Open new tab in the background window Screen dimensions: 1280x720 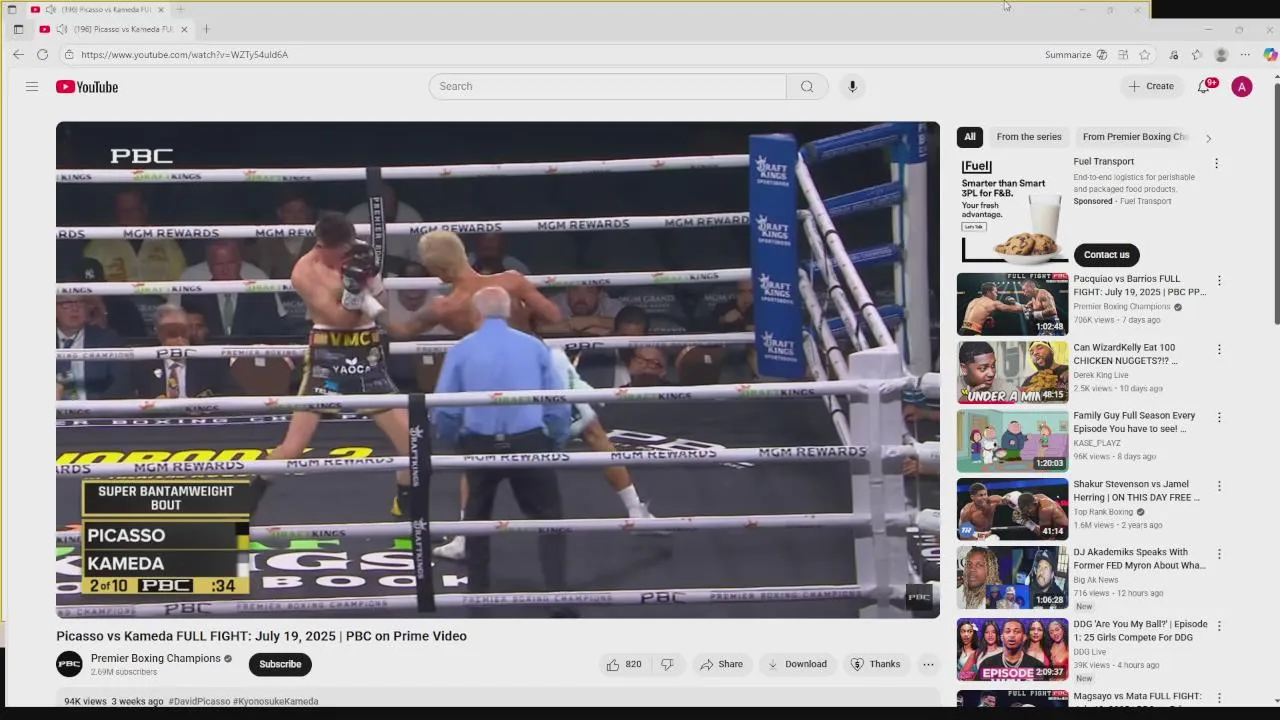[x=180, y=9]
